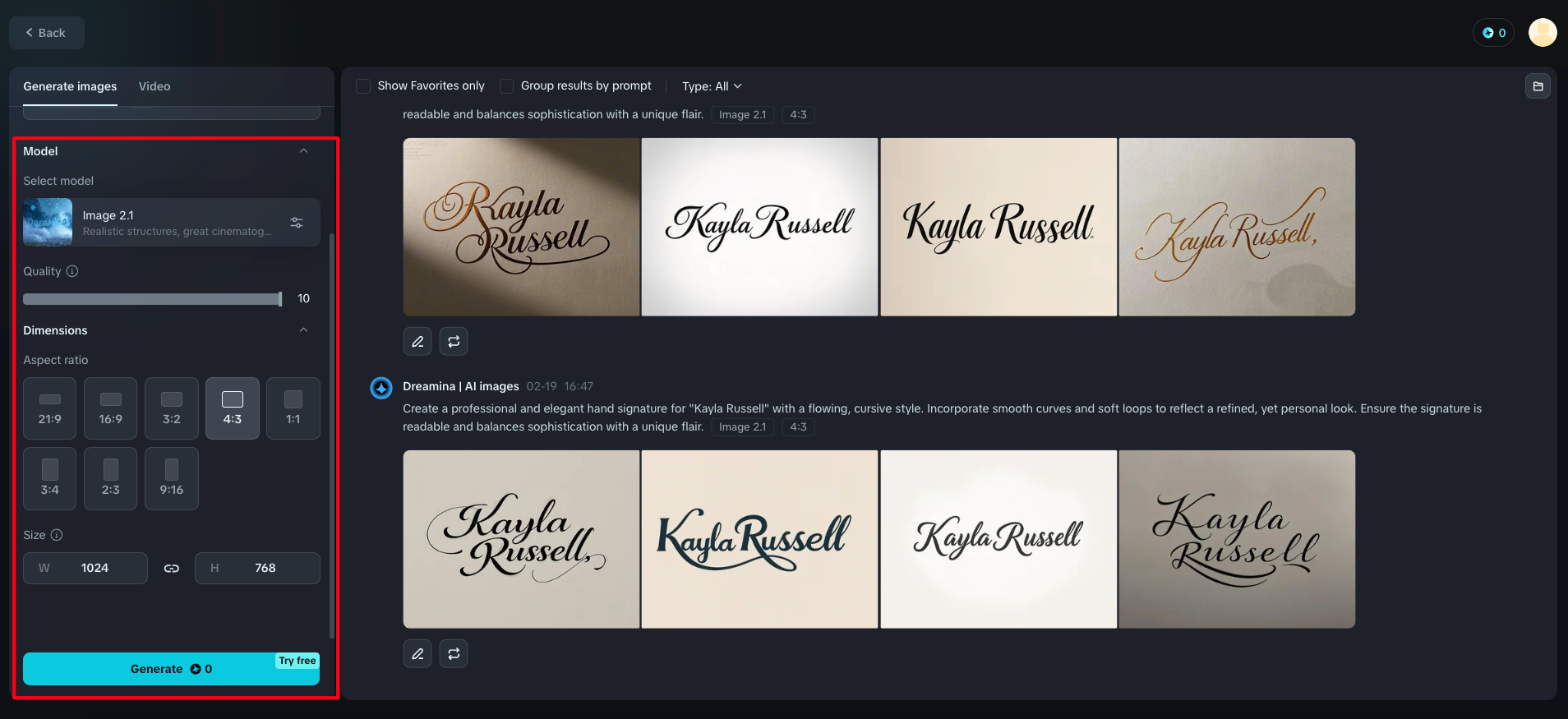Open first-row black signature on beige image
Viewport: 1568px width, 719px height.
998,227
